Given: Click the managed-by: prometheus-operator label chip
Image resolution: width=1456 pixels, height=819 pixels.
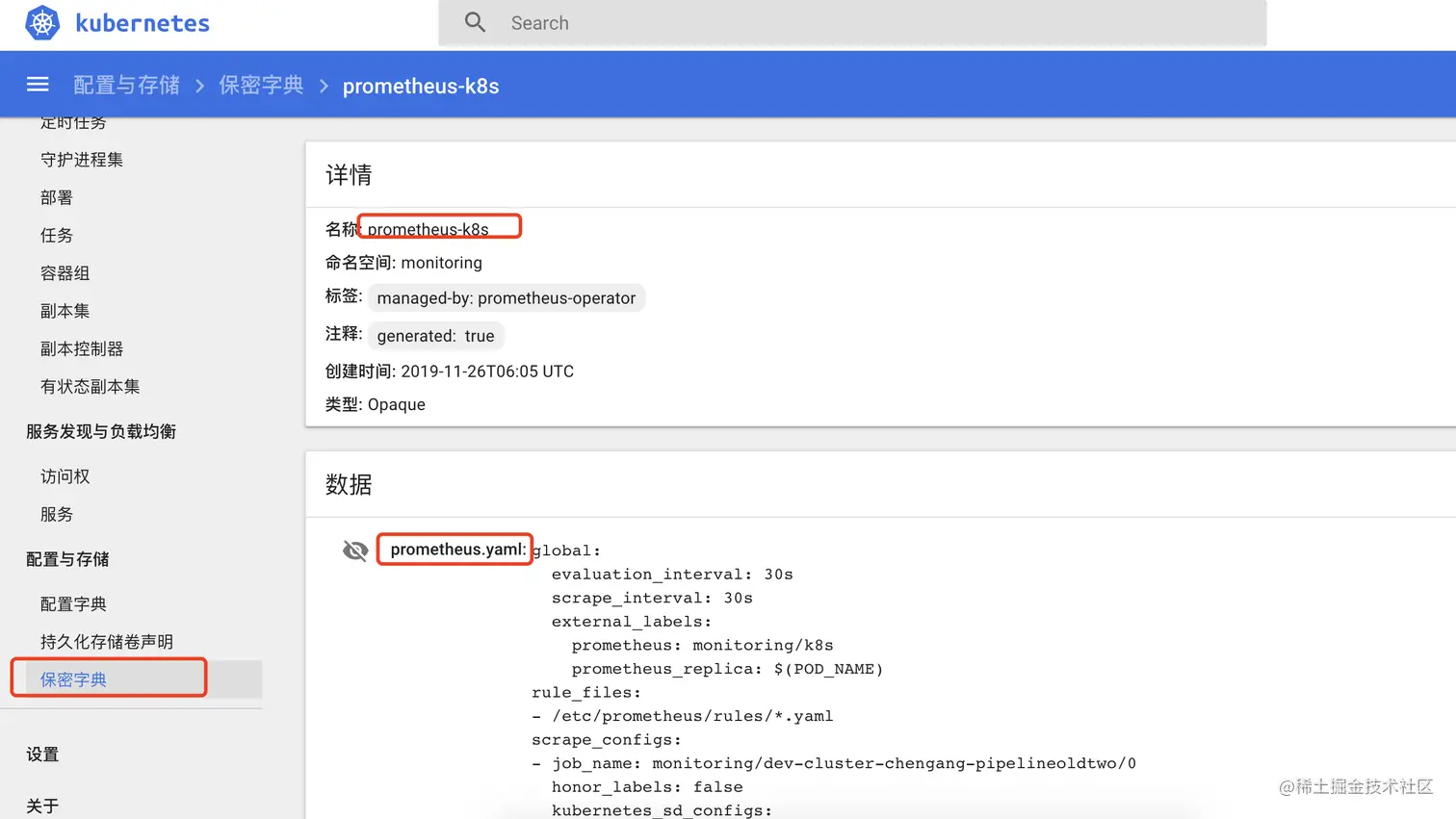Looking at the screenshot, I should (x=507, y=298).
